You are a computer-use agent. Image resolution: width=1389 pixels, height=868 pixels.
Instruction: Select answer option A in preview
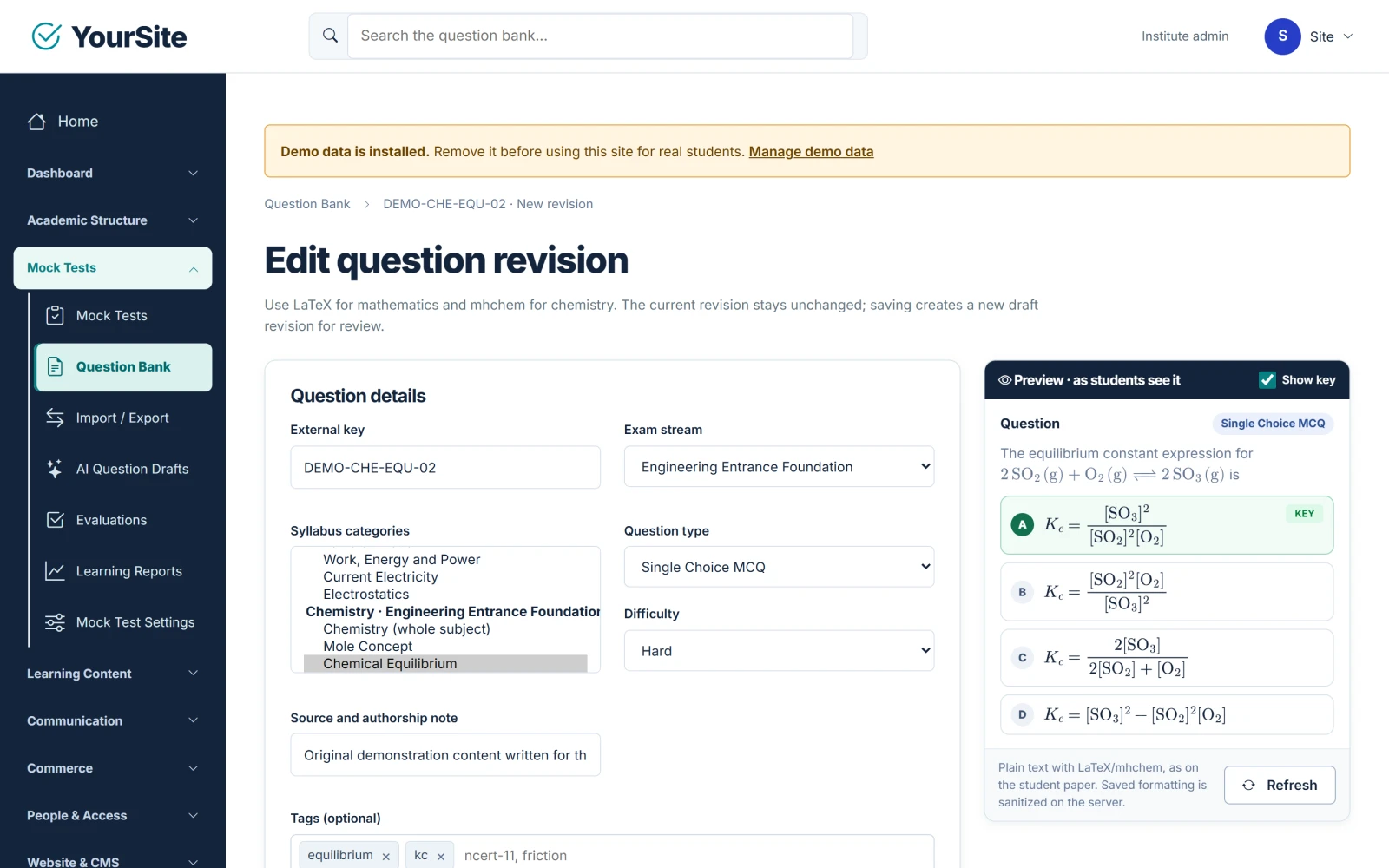[x=1167, y=525]
